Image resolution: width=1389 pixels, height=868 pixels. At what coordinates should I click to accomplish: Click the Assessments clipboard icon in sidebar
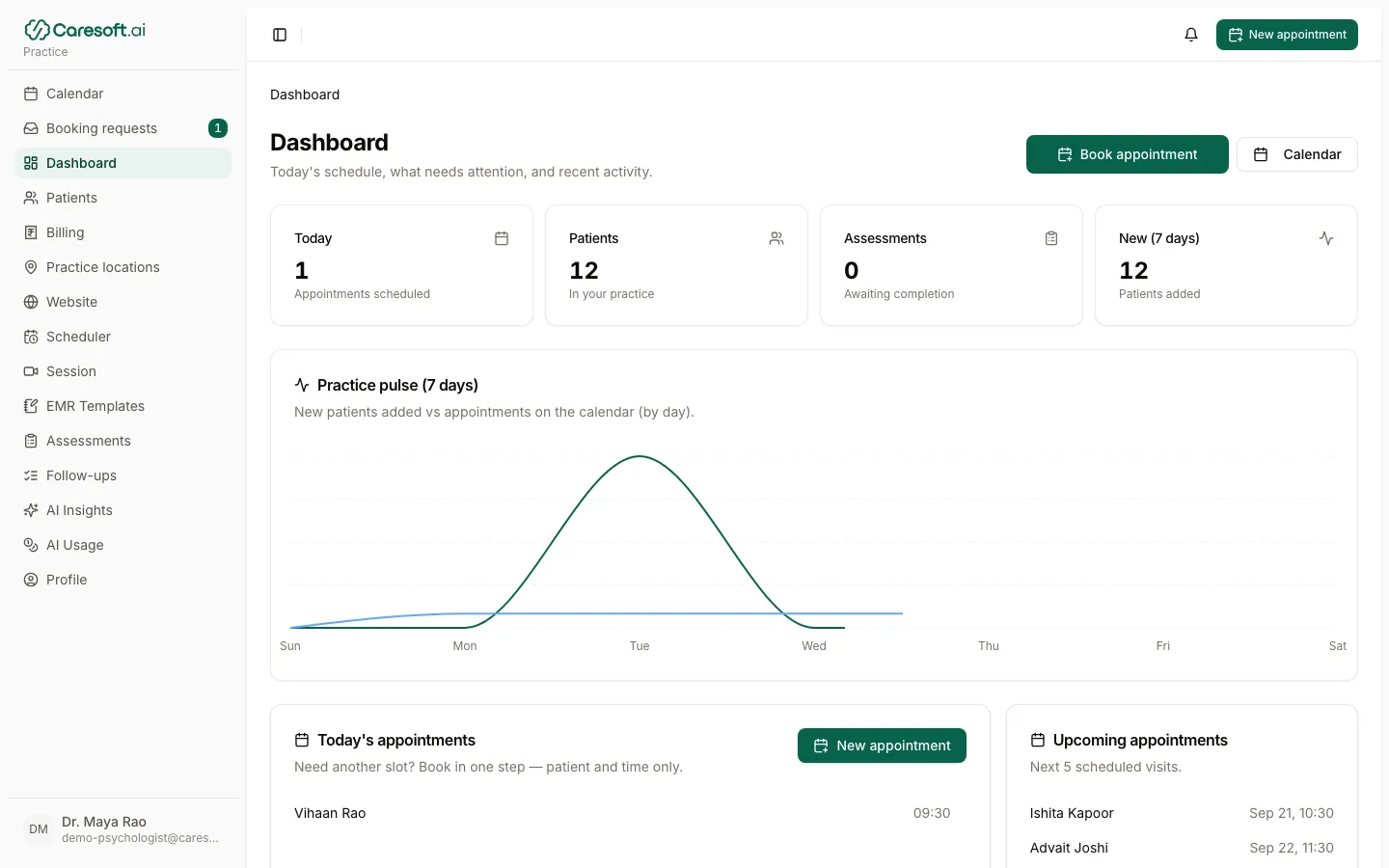[x=31, y=441]
